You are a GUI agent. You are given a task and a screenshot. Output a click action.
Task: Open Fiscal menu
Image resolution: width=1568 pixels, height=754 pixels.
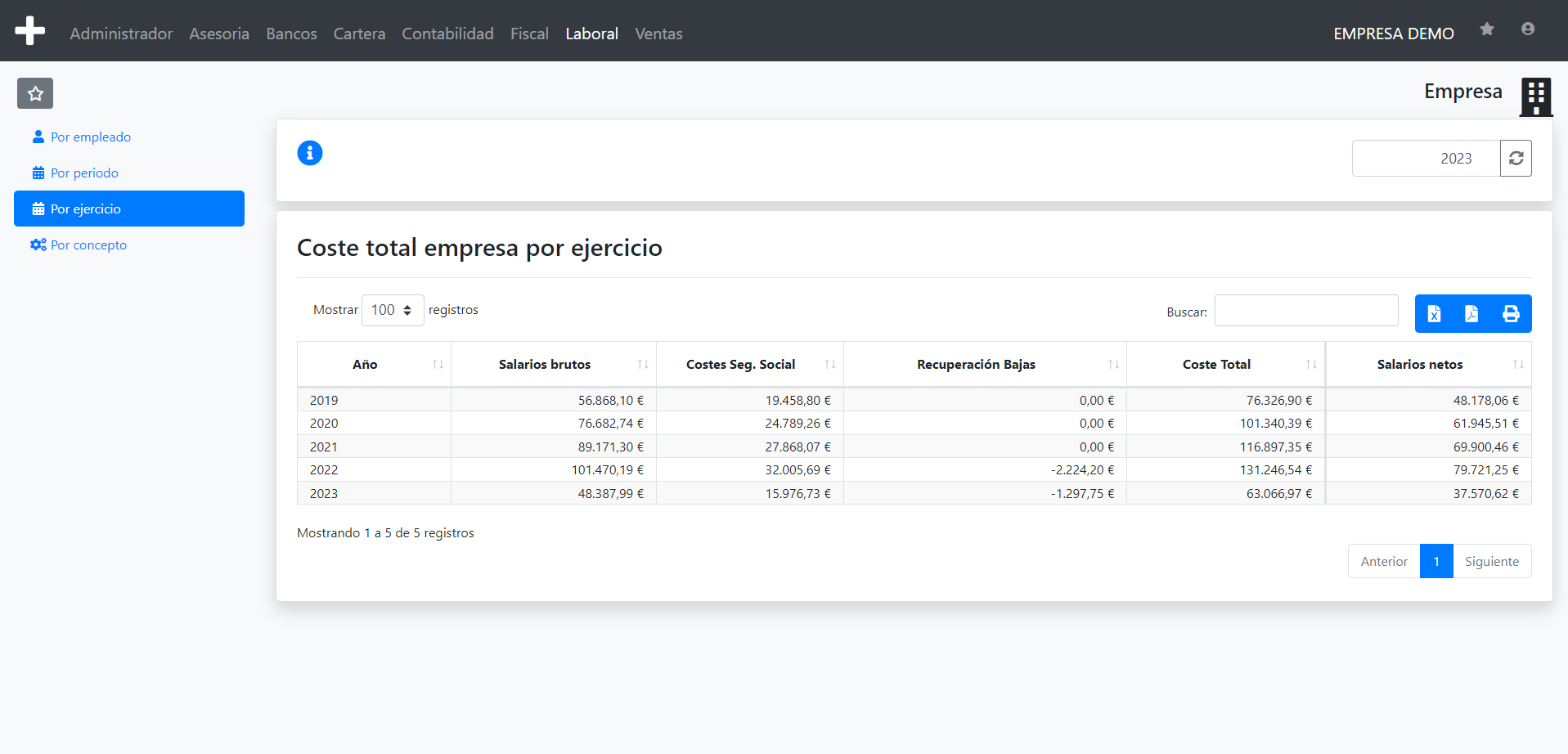click(x=529, y=34)
